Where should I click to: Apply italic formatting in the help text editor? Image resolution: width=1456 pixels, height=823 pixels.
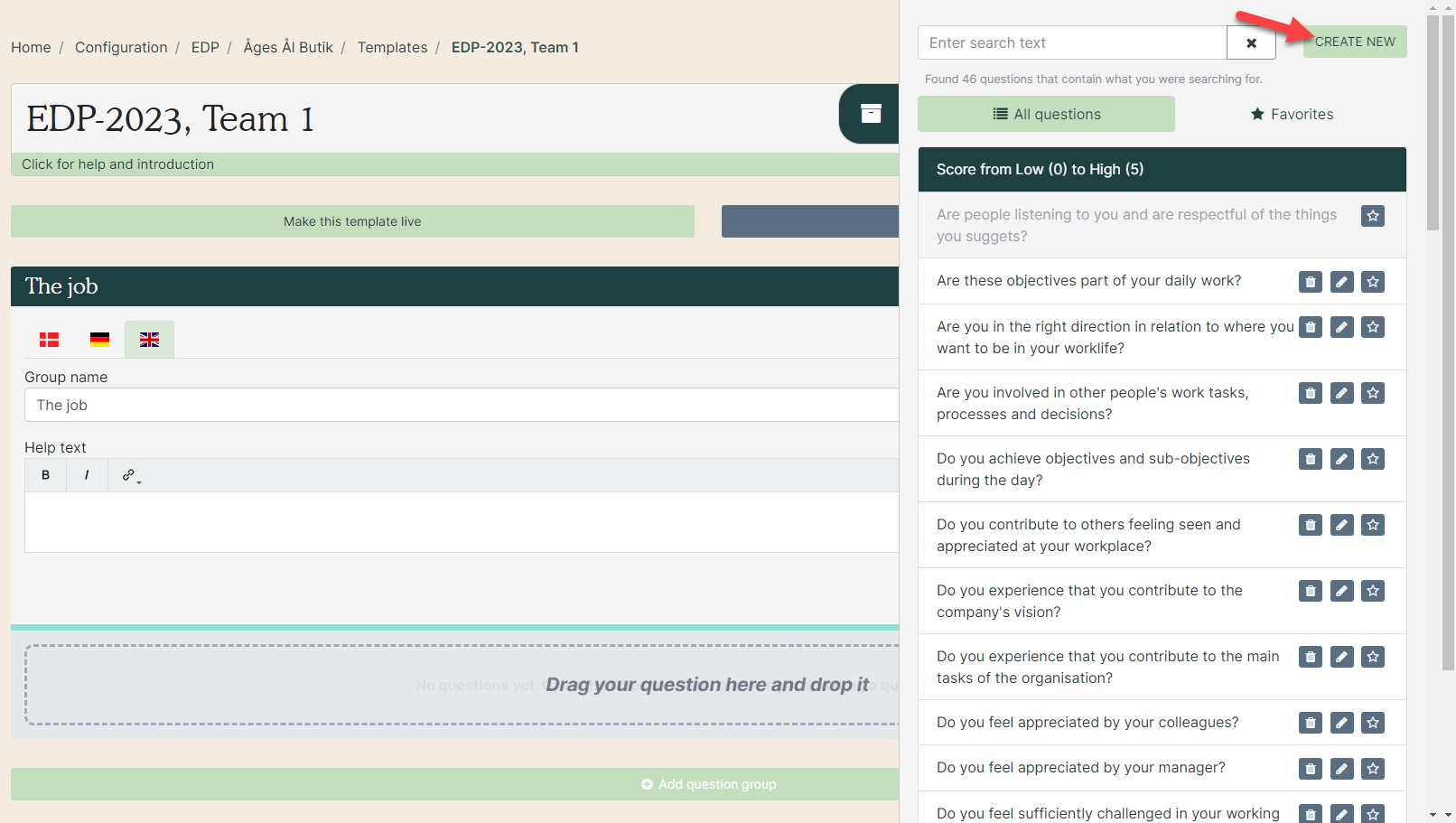[87, 474]
